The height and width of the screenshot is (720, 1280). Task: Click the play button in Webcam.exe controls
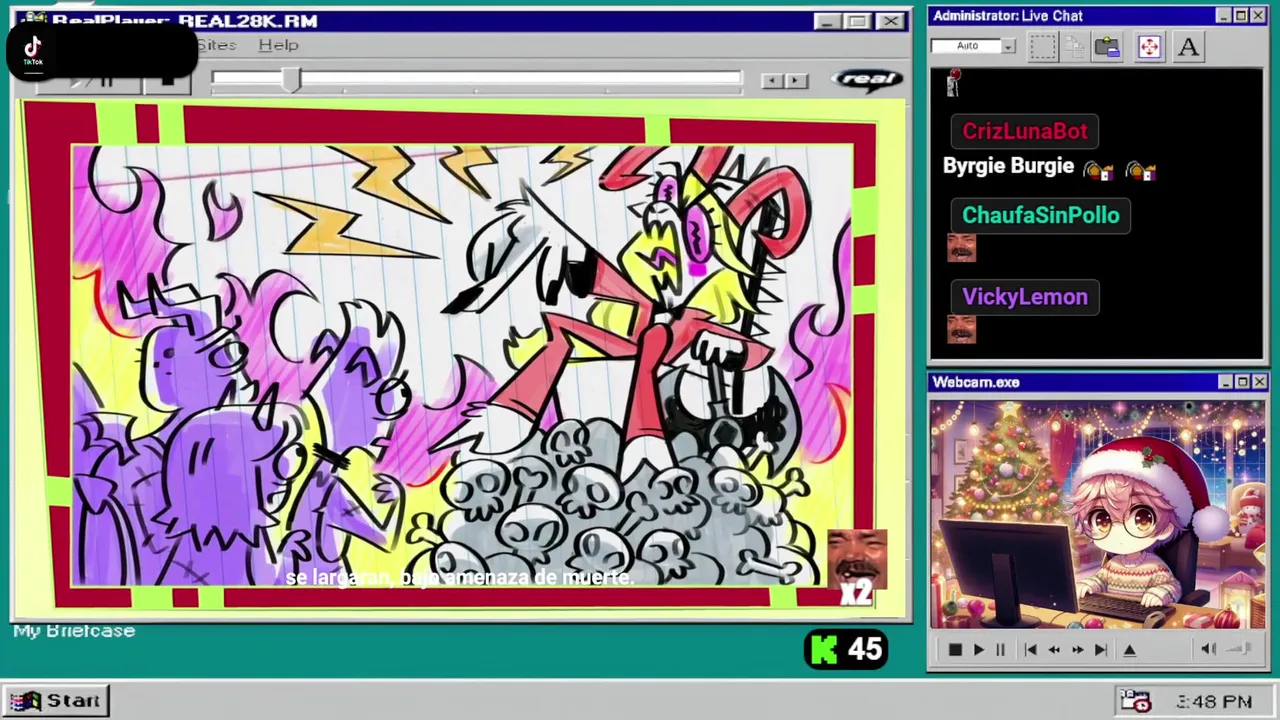tap(978, 650)
